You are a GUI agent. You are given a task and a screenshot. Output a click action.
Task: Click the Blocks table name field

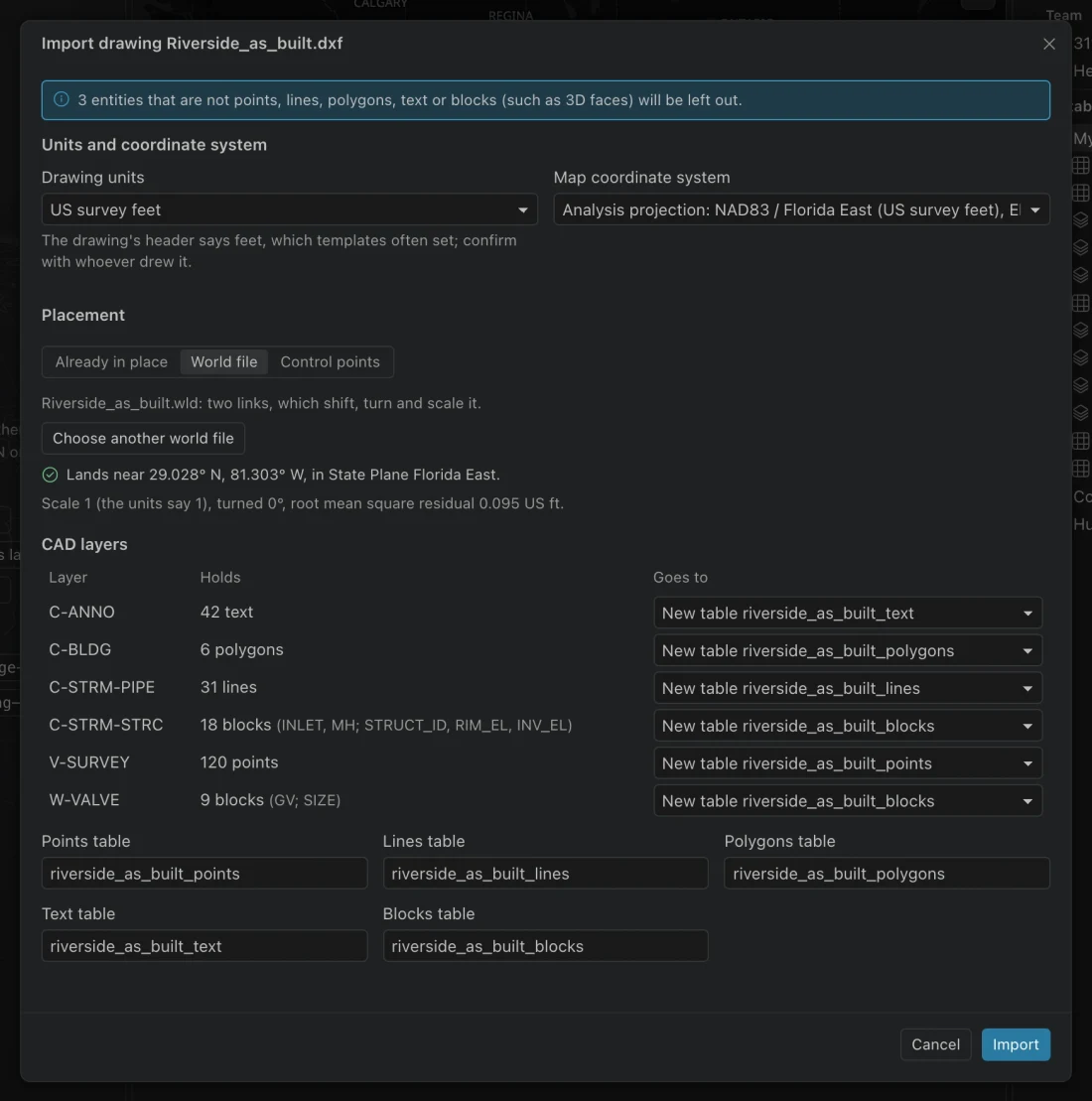tap(546, 946)
